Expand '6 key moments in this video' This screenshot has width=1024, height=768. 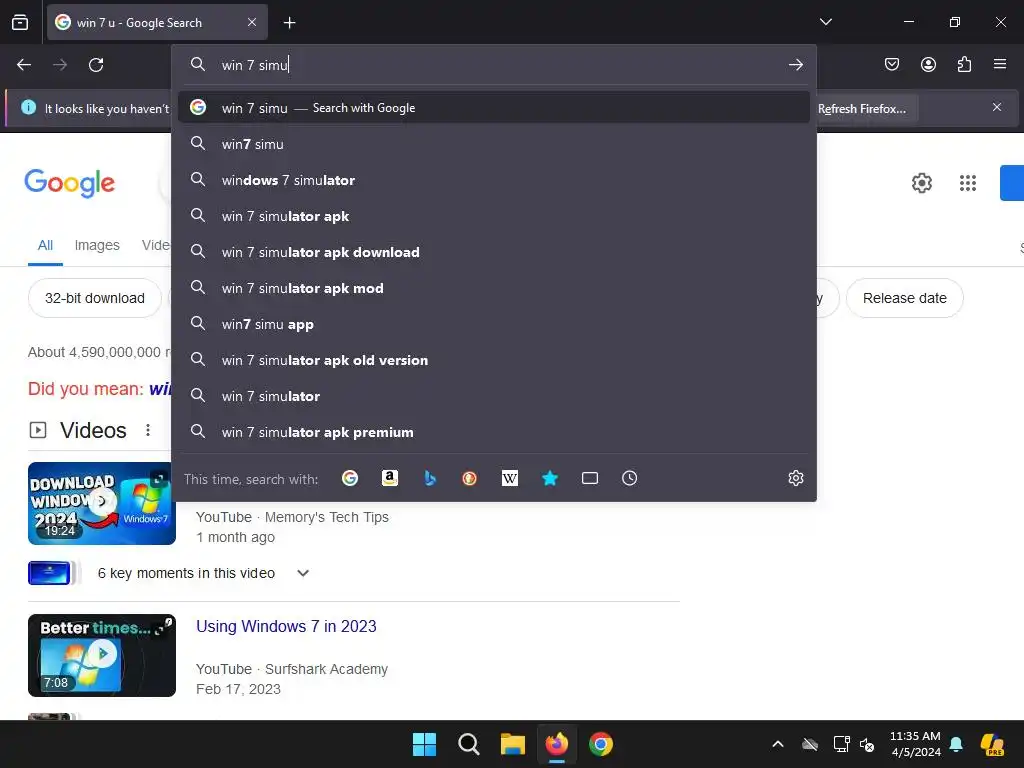(303, 573)
